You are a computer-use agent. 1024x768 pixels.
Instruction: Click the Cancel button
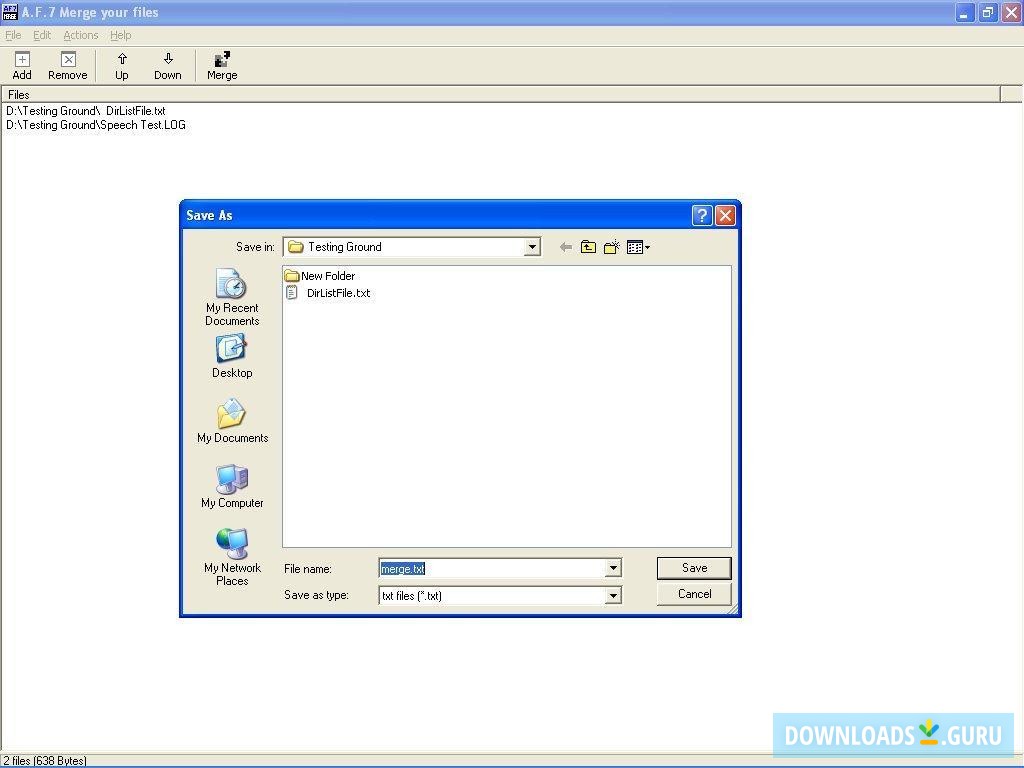694,593
